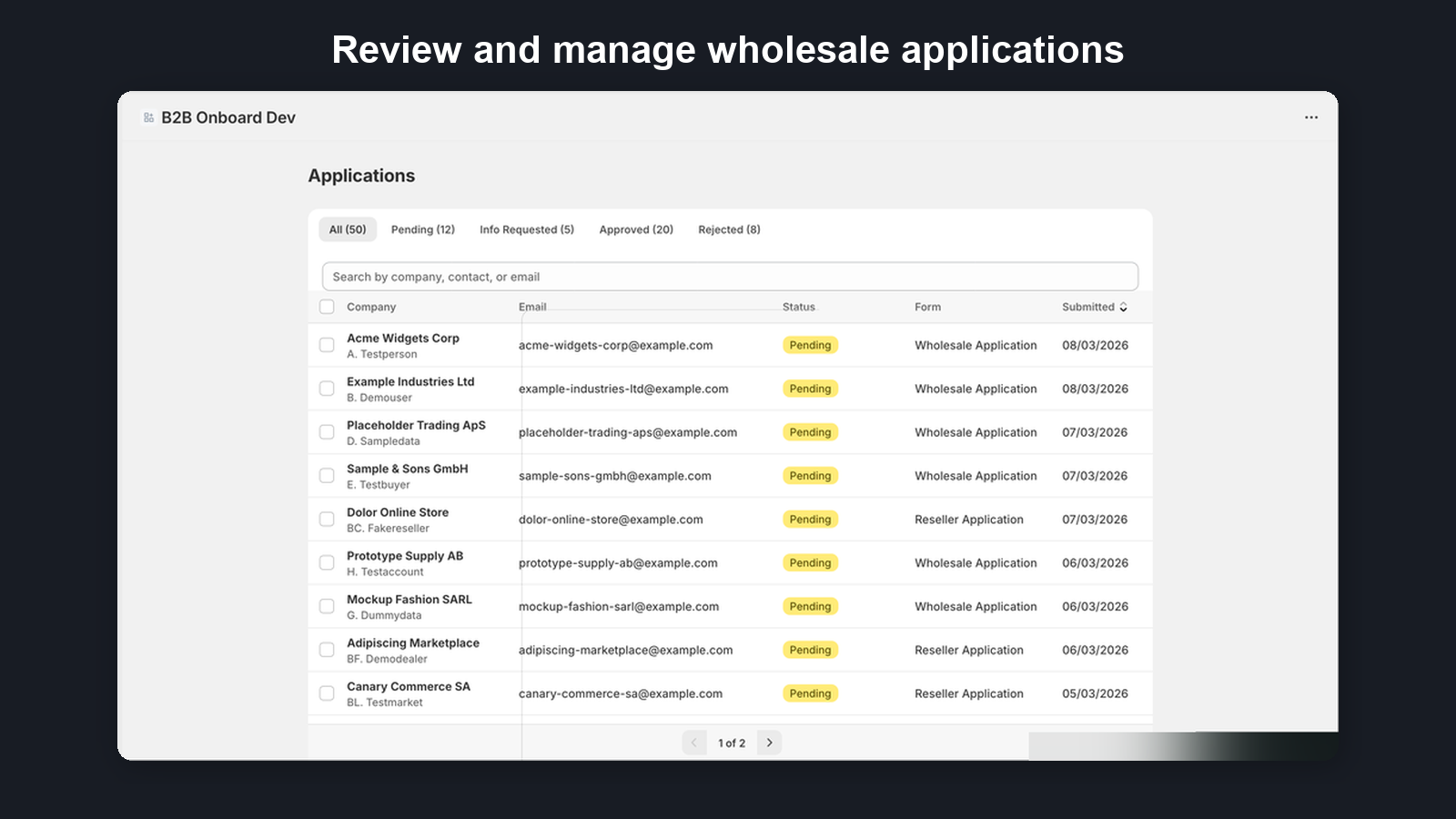Click the previous page chevron

click(694, 742)
